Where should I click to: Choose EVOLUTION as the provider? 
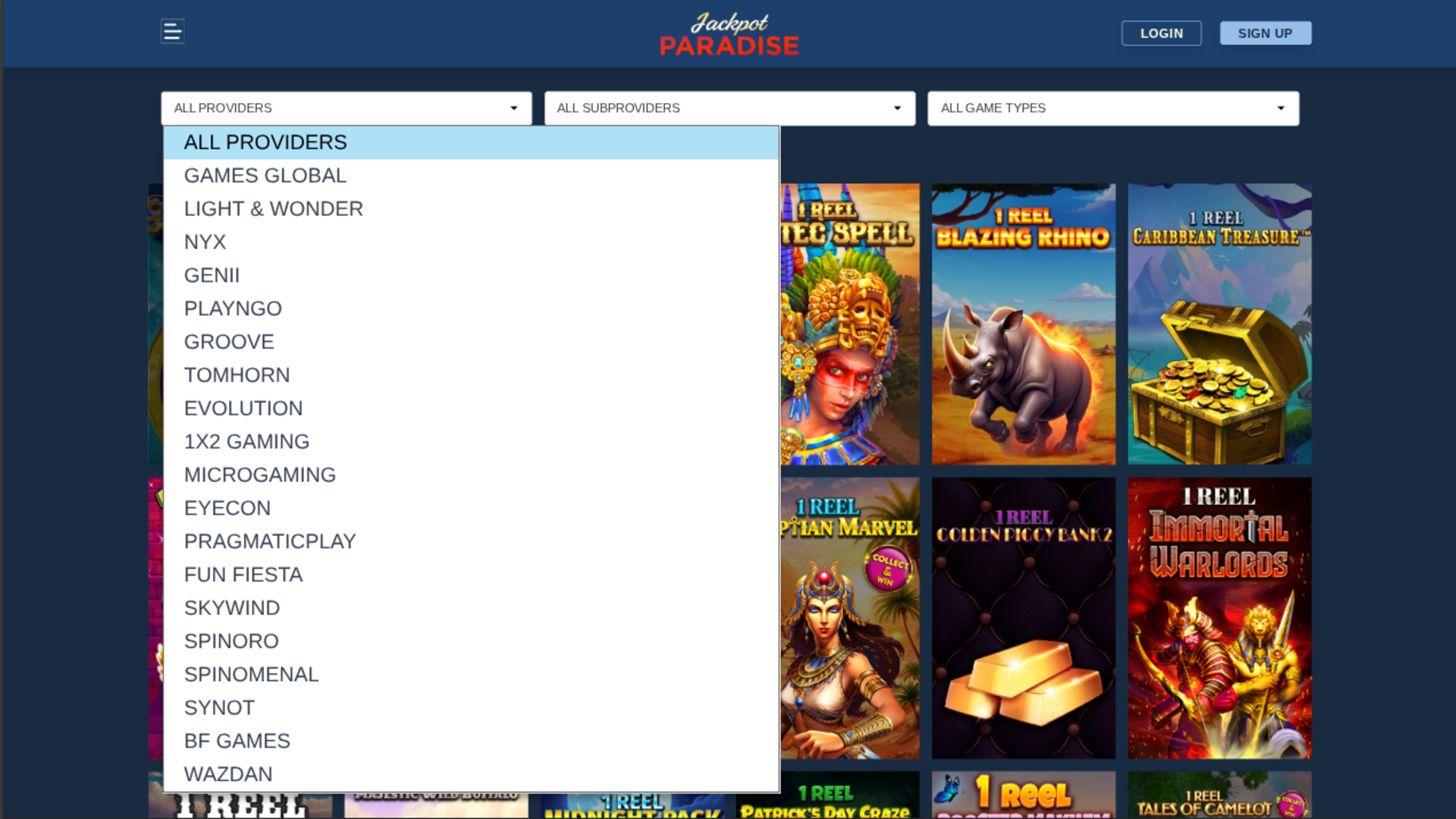coord(243,407)
